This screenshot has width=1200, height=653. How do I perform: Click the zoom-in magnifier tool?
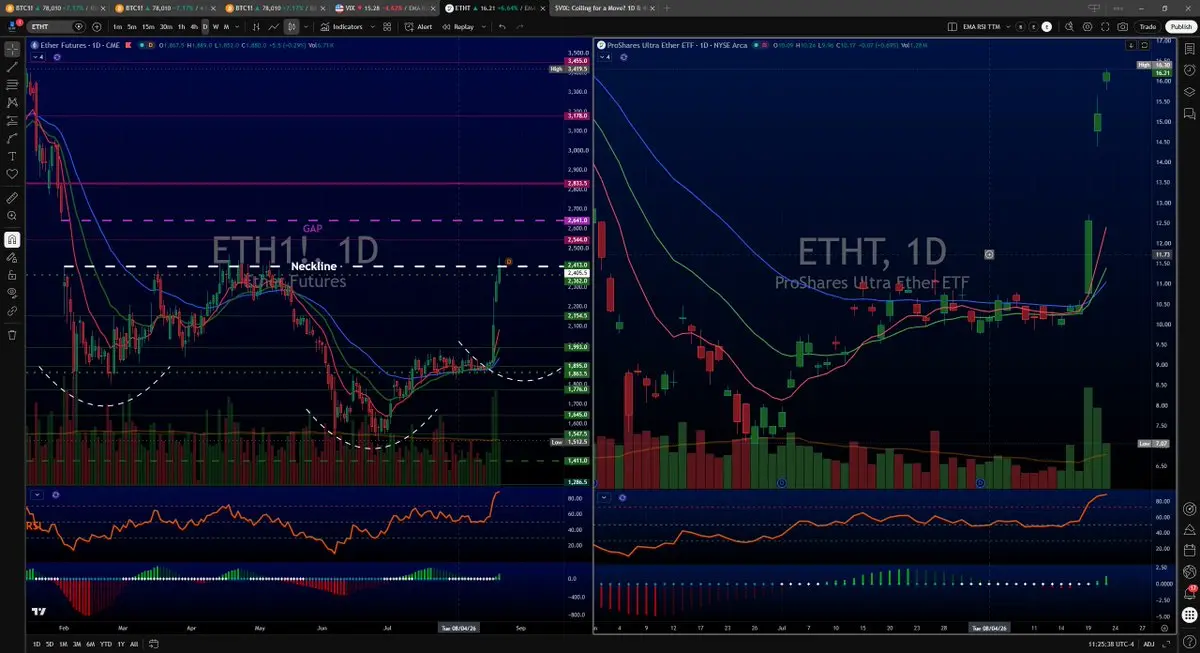pyautogui.click(x=12, y=216)
